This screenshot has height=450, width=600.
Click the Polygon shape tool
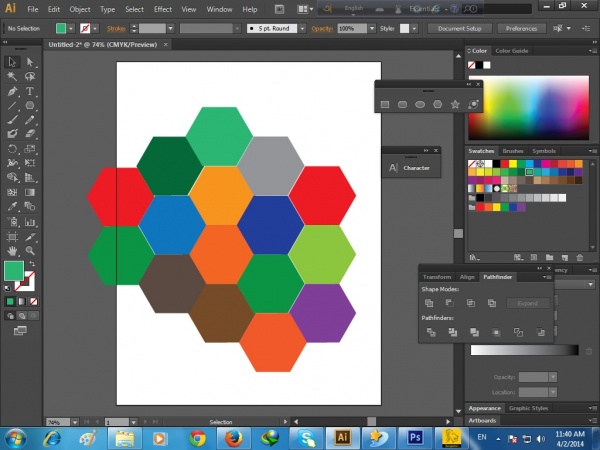(437, 104)
